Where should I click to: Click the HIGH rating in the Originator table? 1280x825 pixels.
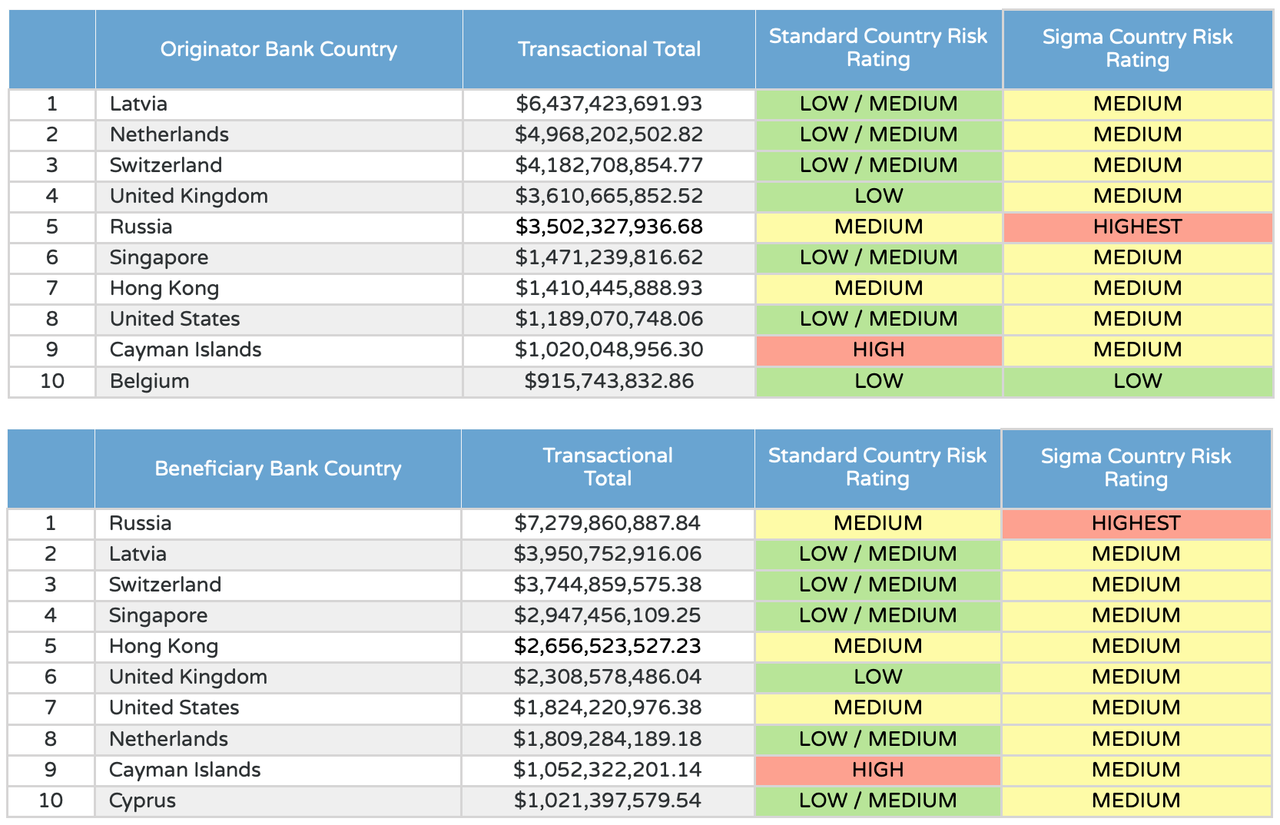point(879,350)
